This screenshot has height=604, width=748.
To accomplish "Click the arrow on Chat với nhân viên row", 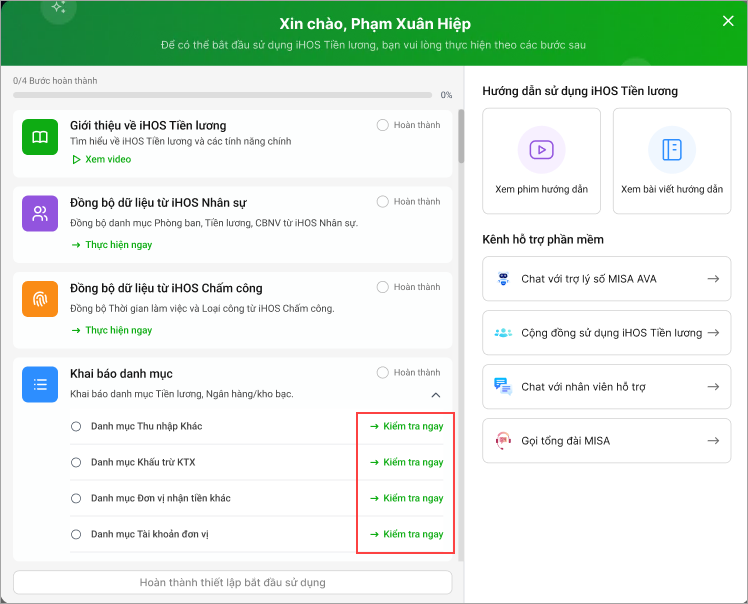I will 713,386.
